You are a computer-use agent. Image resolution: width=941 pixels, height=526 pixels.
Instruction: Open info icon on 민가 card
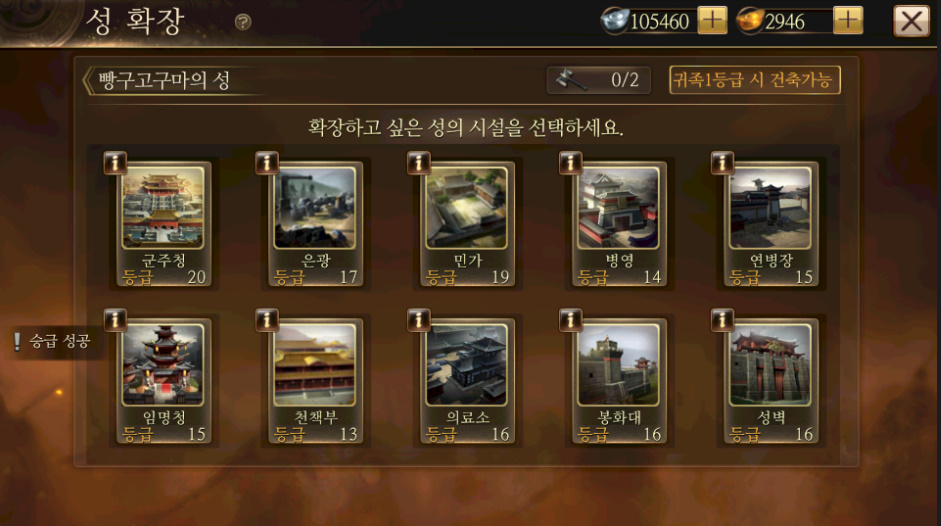point(418,162)
